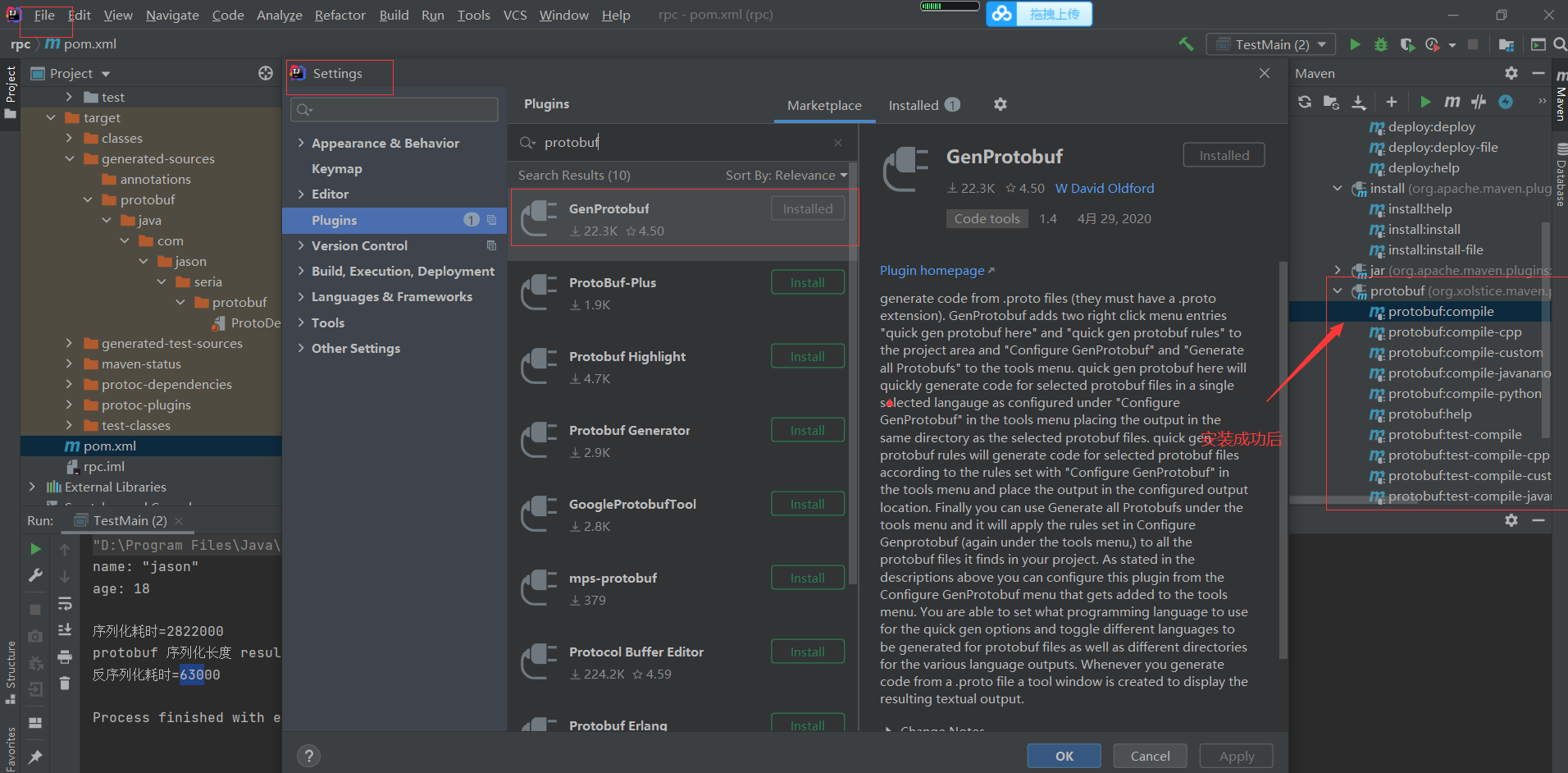Open the Plugin homepage link
Viewport: 1568px width, 773px height.
point(937,270)
